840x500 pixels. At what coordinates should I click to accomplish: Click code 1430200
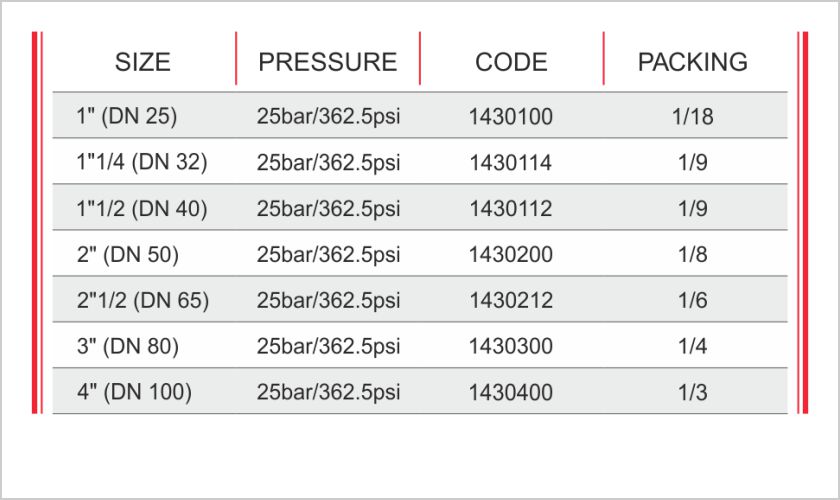tap(511, 255)
